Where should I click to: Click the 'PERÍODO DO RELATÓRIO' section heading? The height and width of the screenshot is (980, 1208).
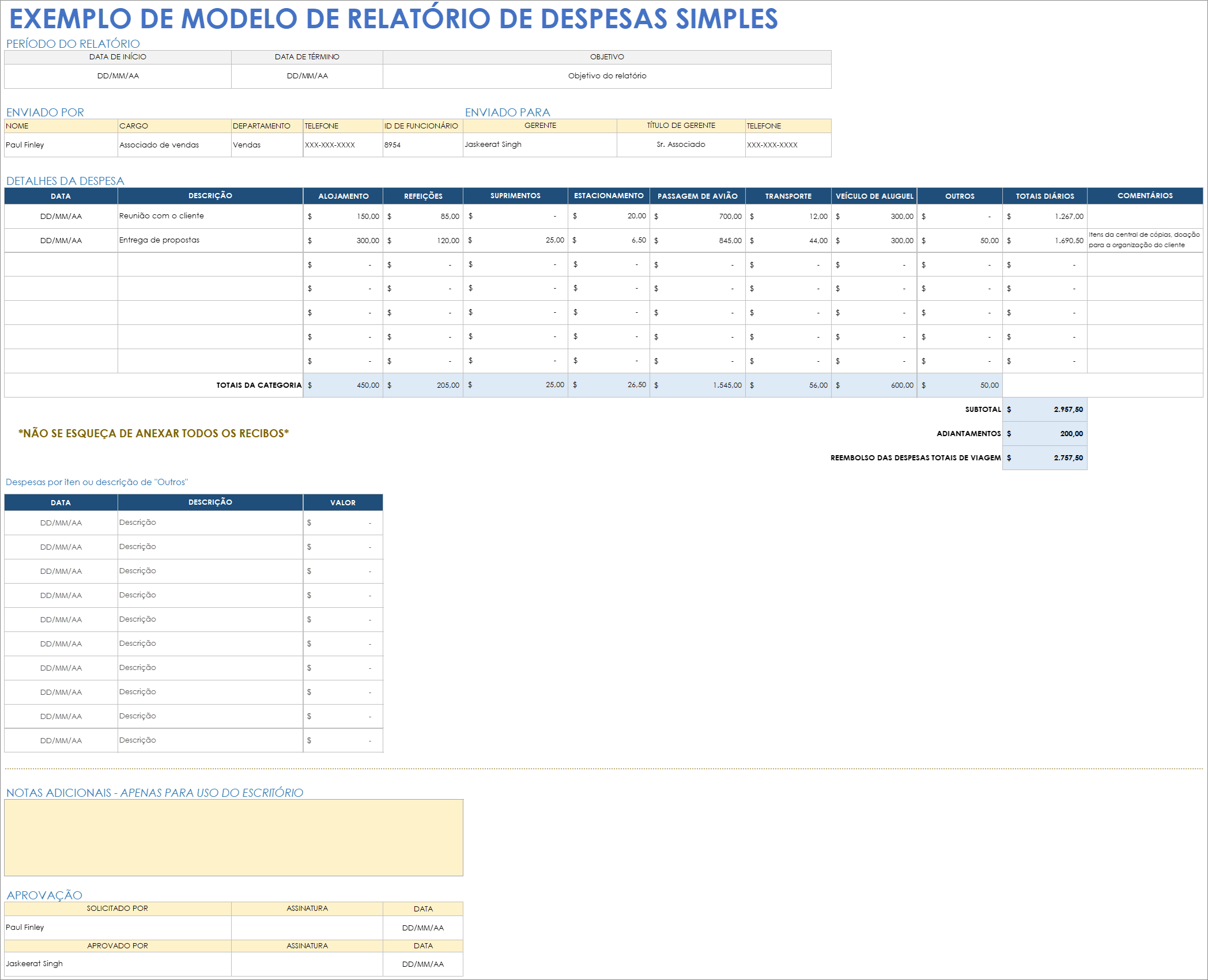[73, 44]
